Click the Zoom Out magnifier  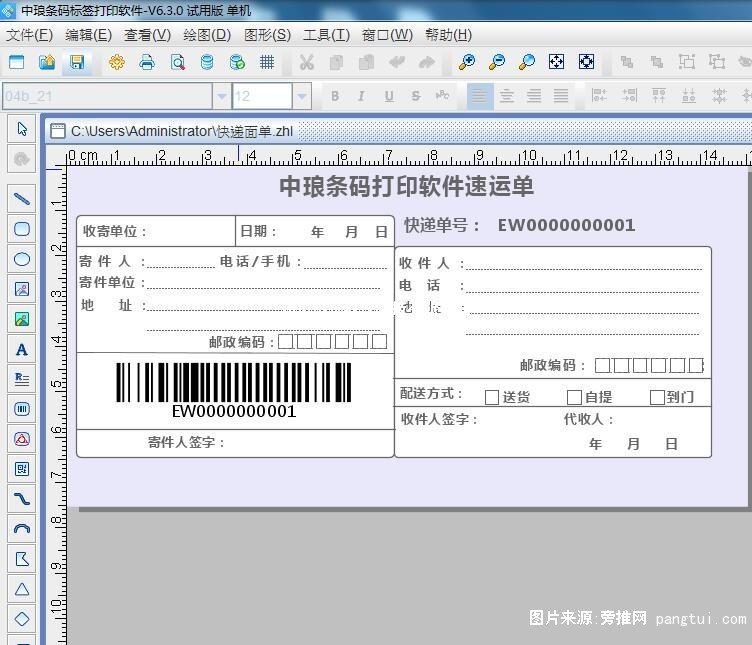pos(497,62)
